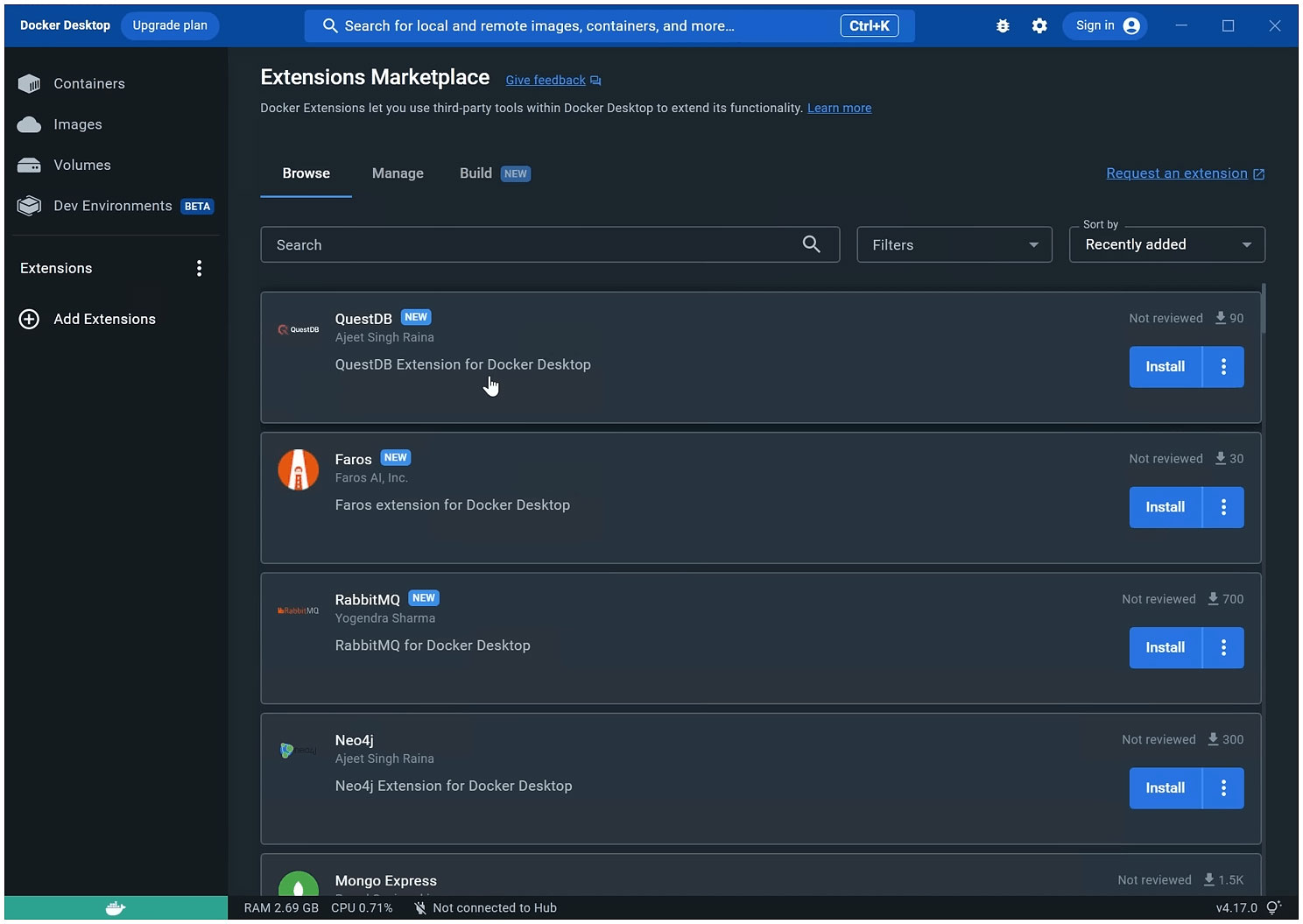
Task: Click the RabbitMQ download count 700
Action: pyautogui.click(x=1226, y=599)
